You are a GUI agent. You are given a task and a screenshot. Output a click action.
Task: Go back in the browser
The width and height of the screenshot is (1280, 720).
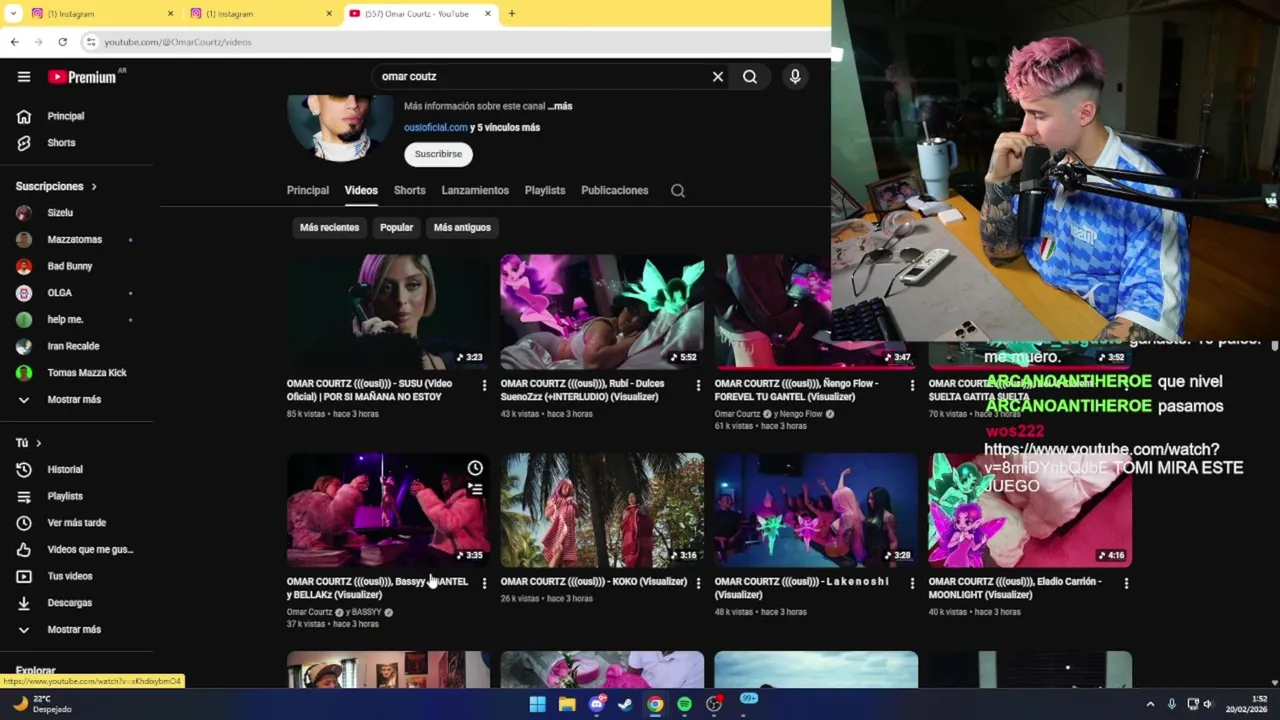14,42
